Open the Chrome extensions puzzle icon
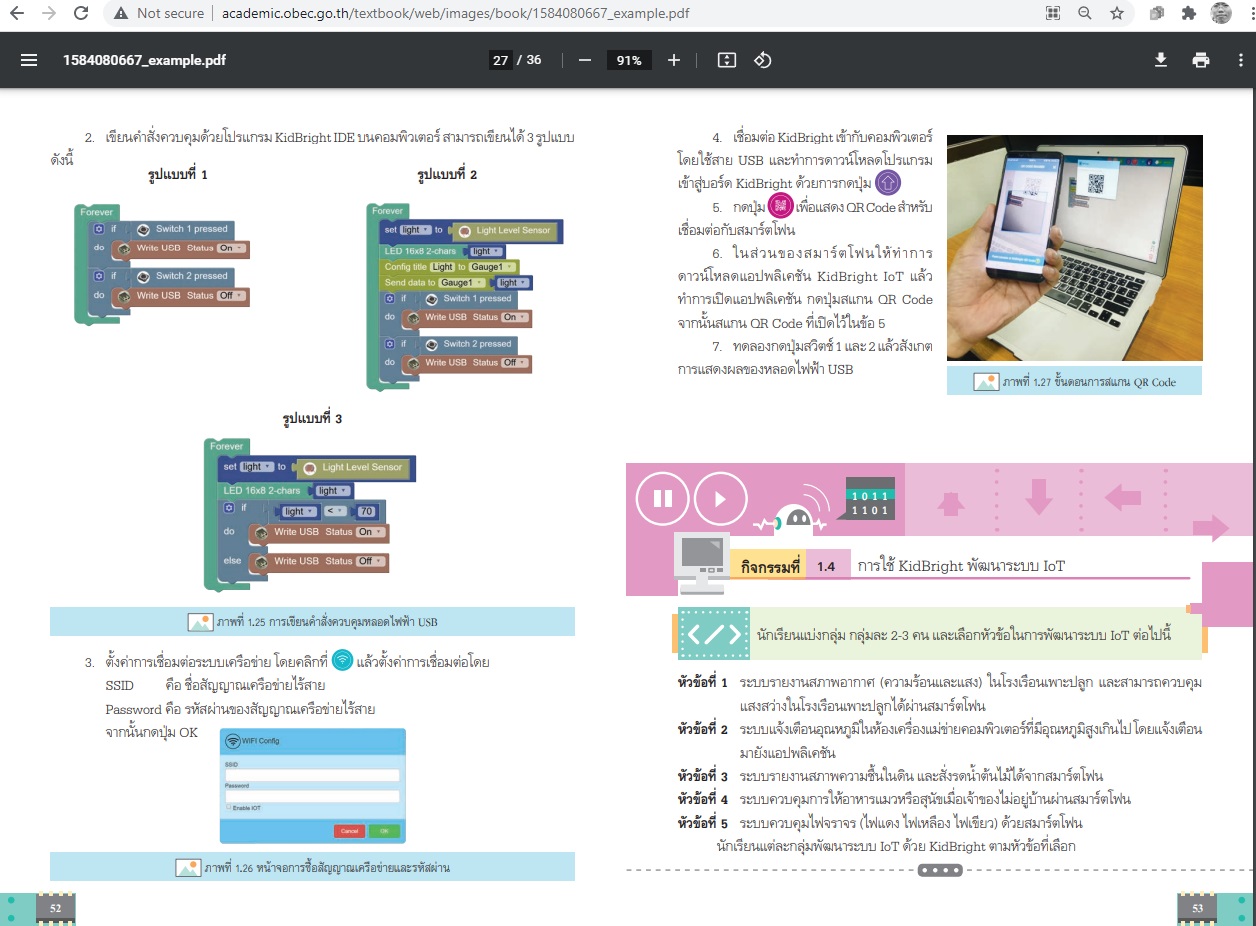The height and width of the screenshot is (926, 1256). (x=1188, y=14)
